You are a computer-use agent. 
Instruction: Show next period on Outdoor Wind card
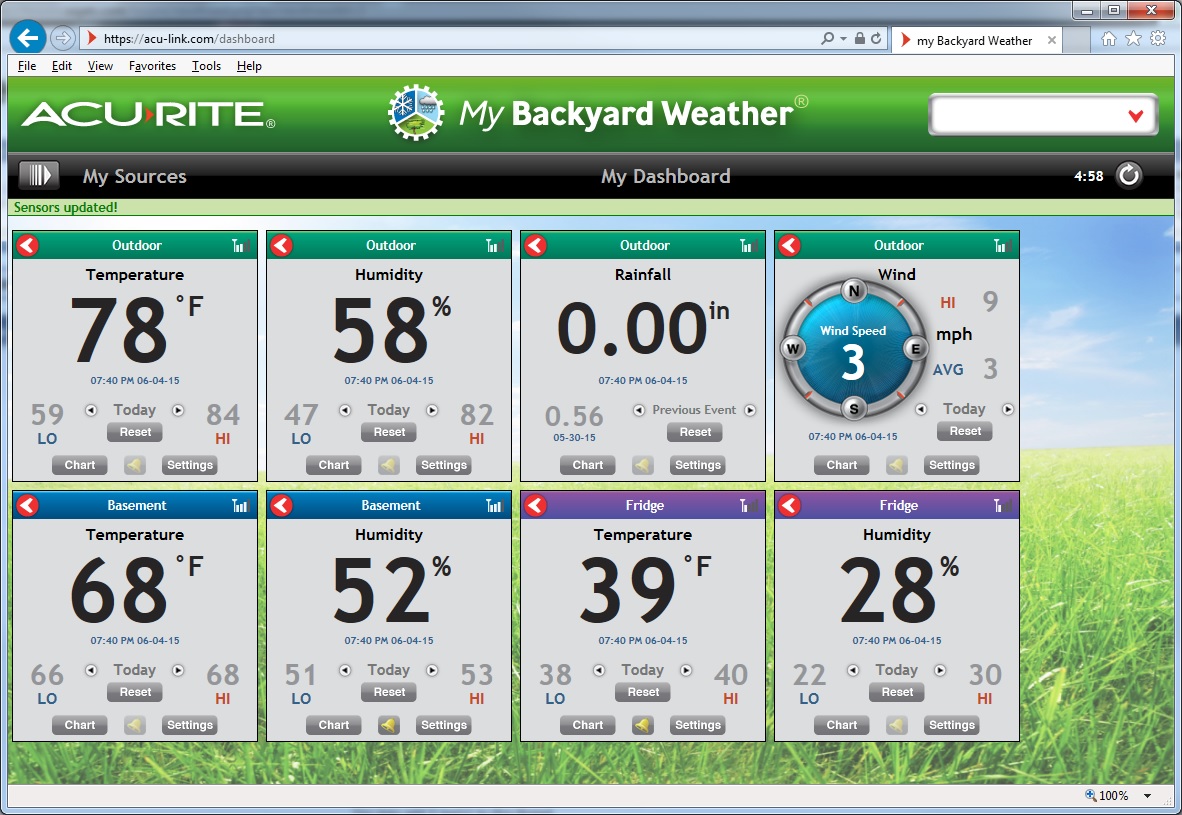pyautogui.click(x=1008, y=409)
